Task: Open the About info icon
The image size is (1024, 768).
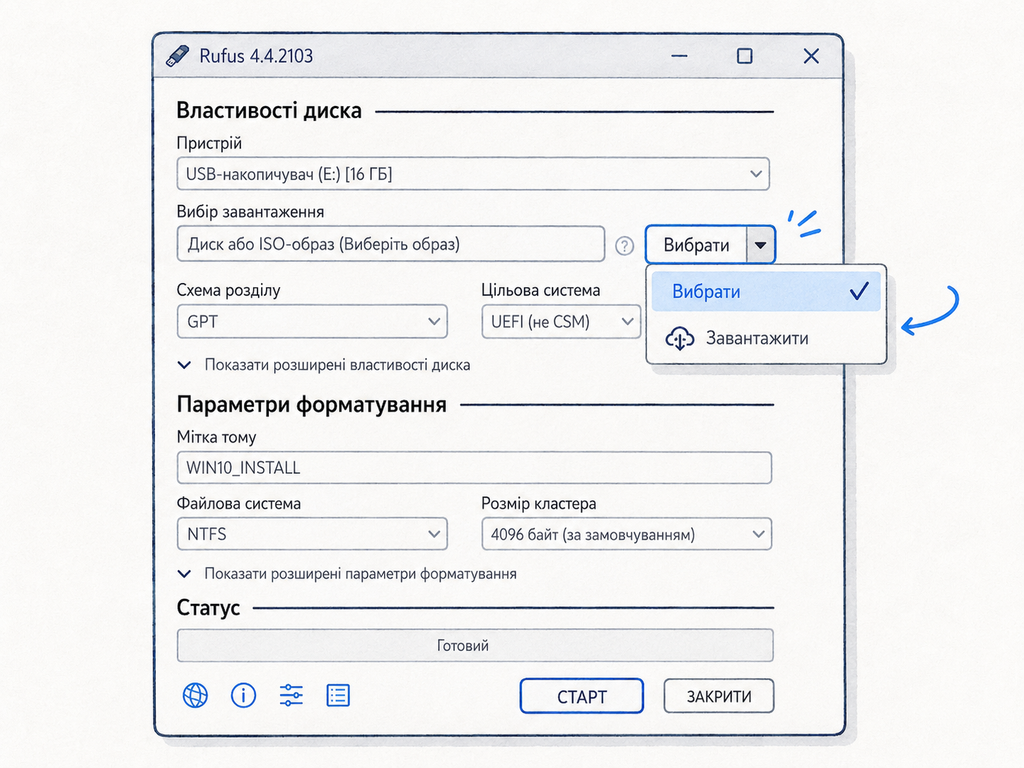Action: coord(244,696)
